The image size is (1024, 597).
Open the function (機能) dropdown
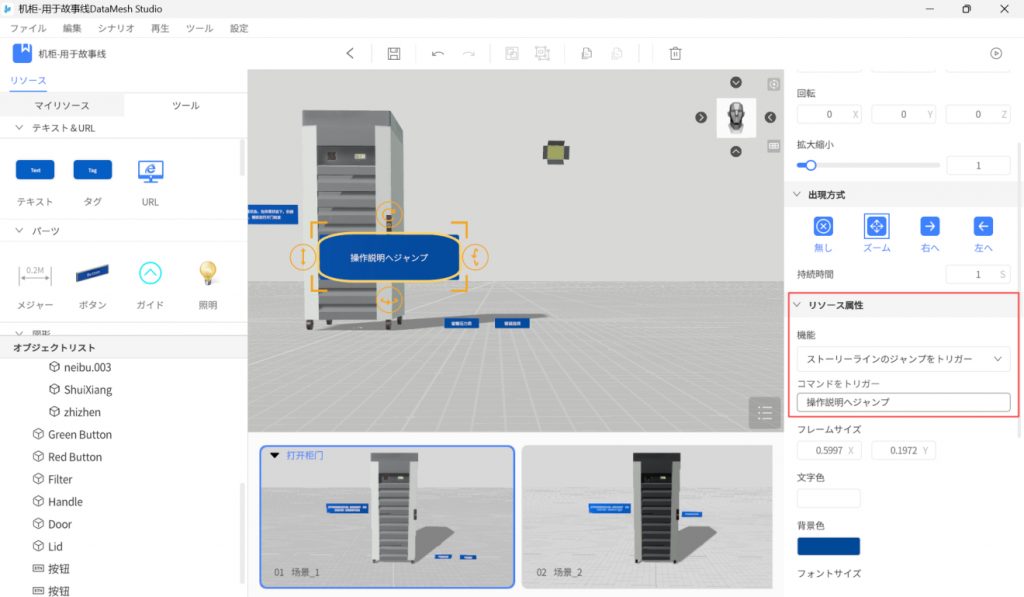[x=903, y=359]
